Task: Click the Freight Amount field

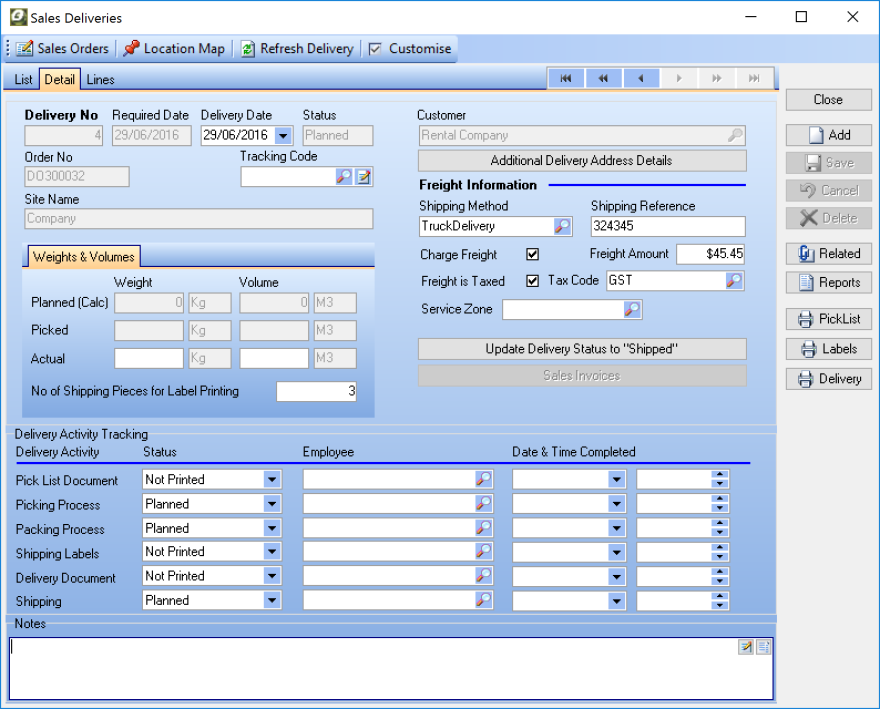Action: pos(711,254)
